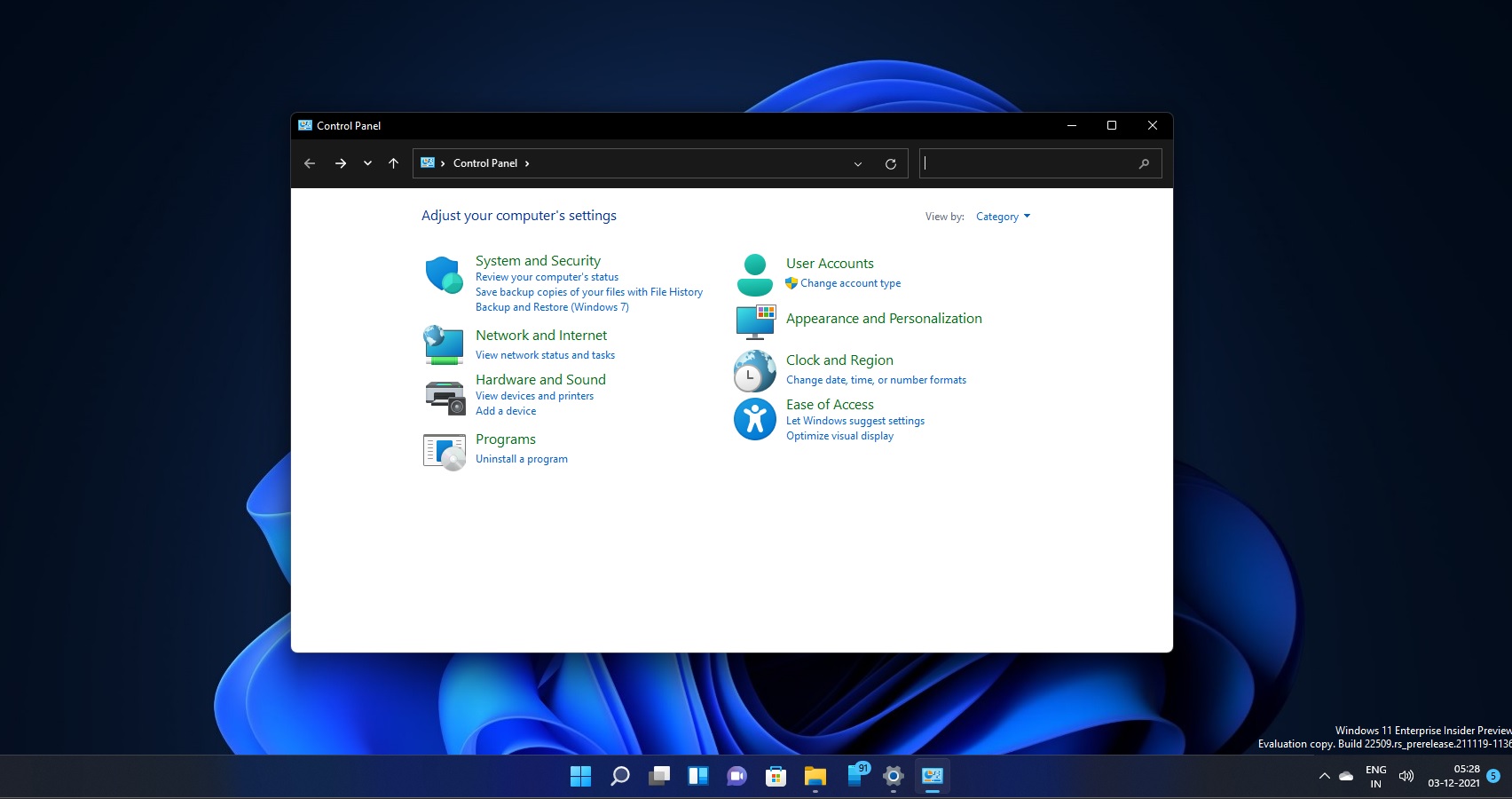Open System and Security shield icon
This screenshot has height=799, width=1512.
444,274
